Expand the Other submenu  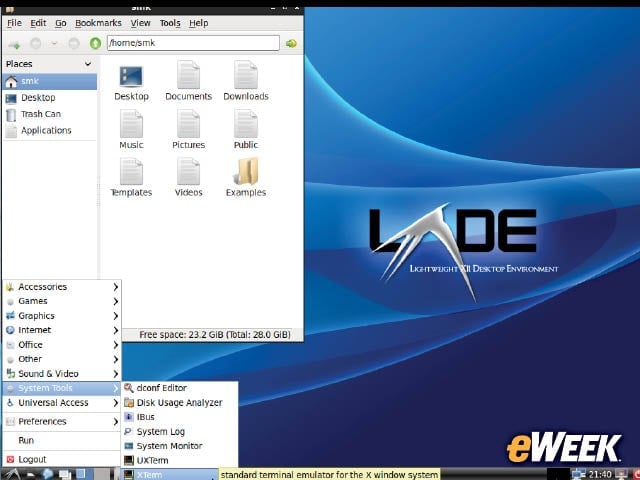click(x=62, y=359)
